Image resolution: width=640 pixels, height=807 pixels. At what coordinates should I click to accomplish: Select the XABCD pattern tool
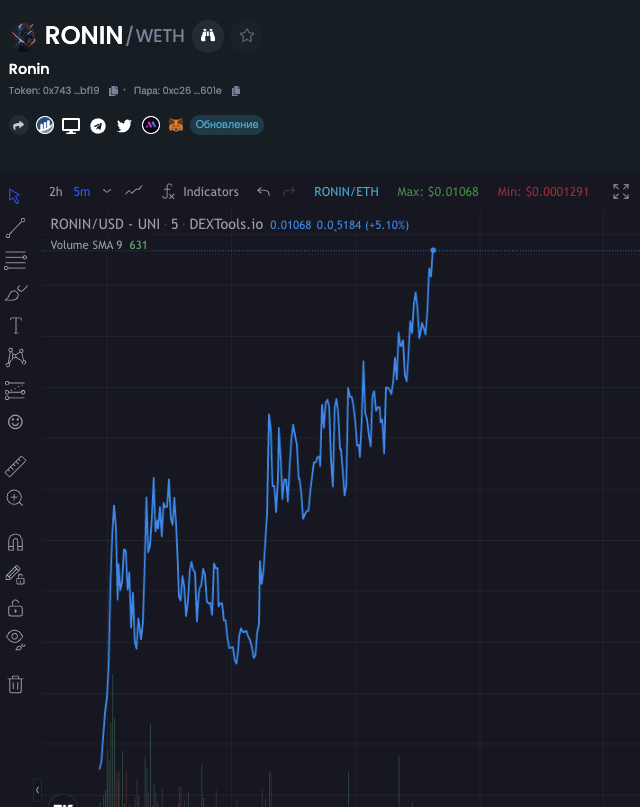16,357
